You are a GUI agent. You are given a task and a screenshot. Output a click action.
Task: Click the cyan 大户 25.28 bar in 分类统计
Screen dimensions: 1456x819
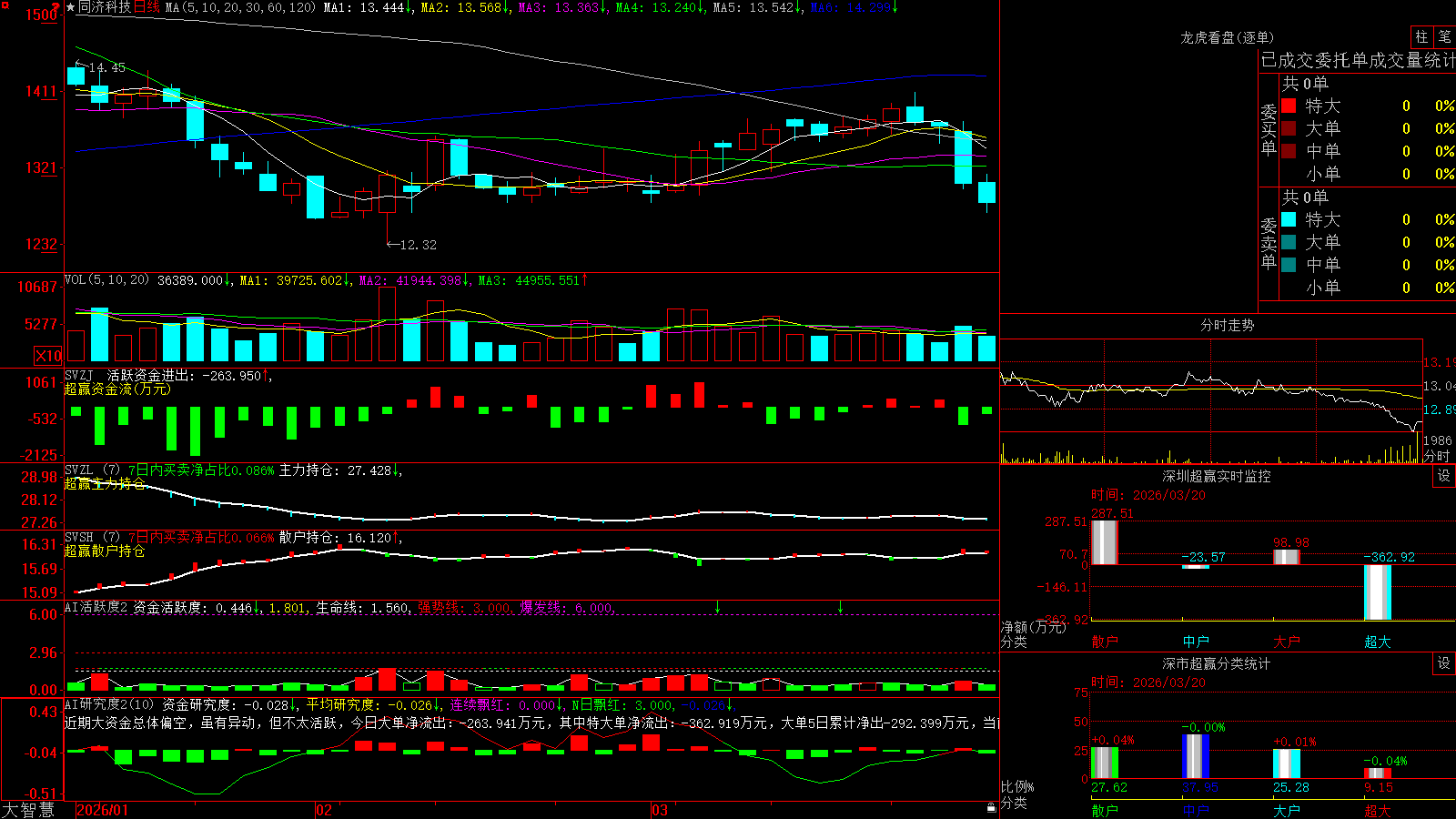coord(1287,763)
